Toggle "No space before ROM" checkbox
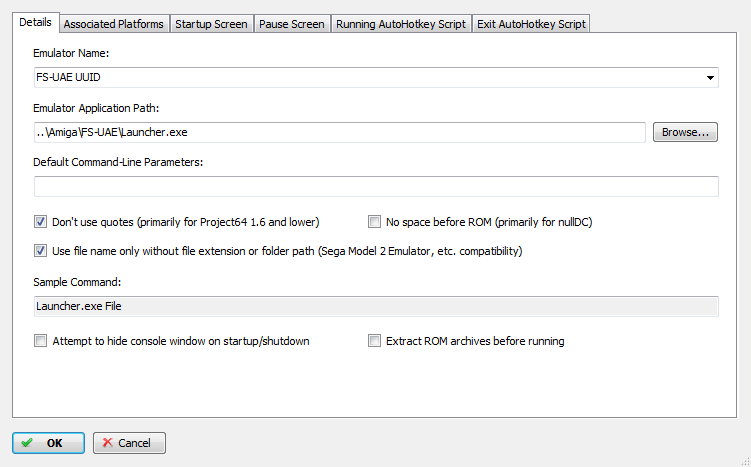 click(374, 222)
